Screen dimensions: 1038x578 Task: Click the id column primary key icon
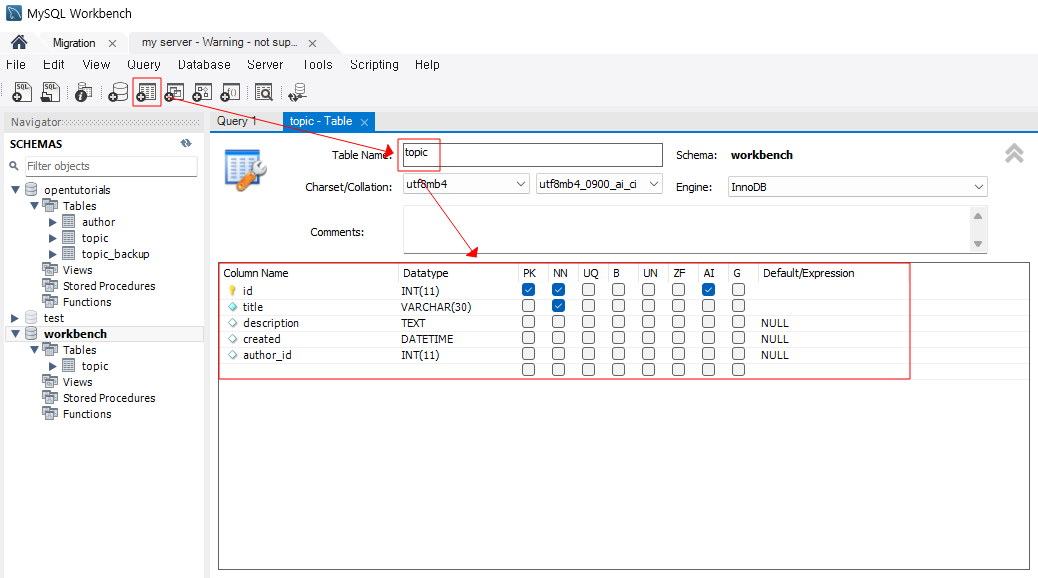pyautogui.click(x=232, y=291)
